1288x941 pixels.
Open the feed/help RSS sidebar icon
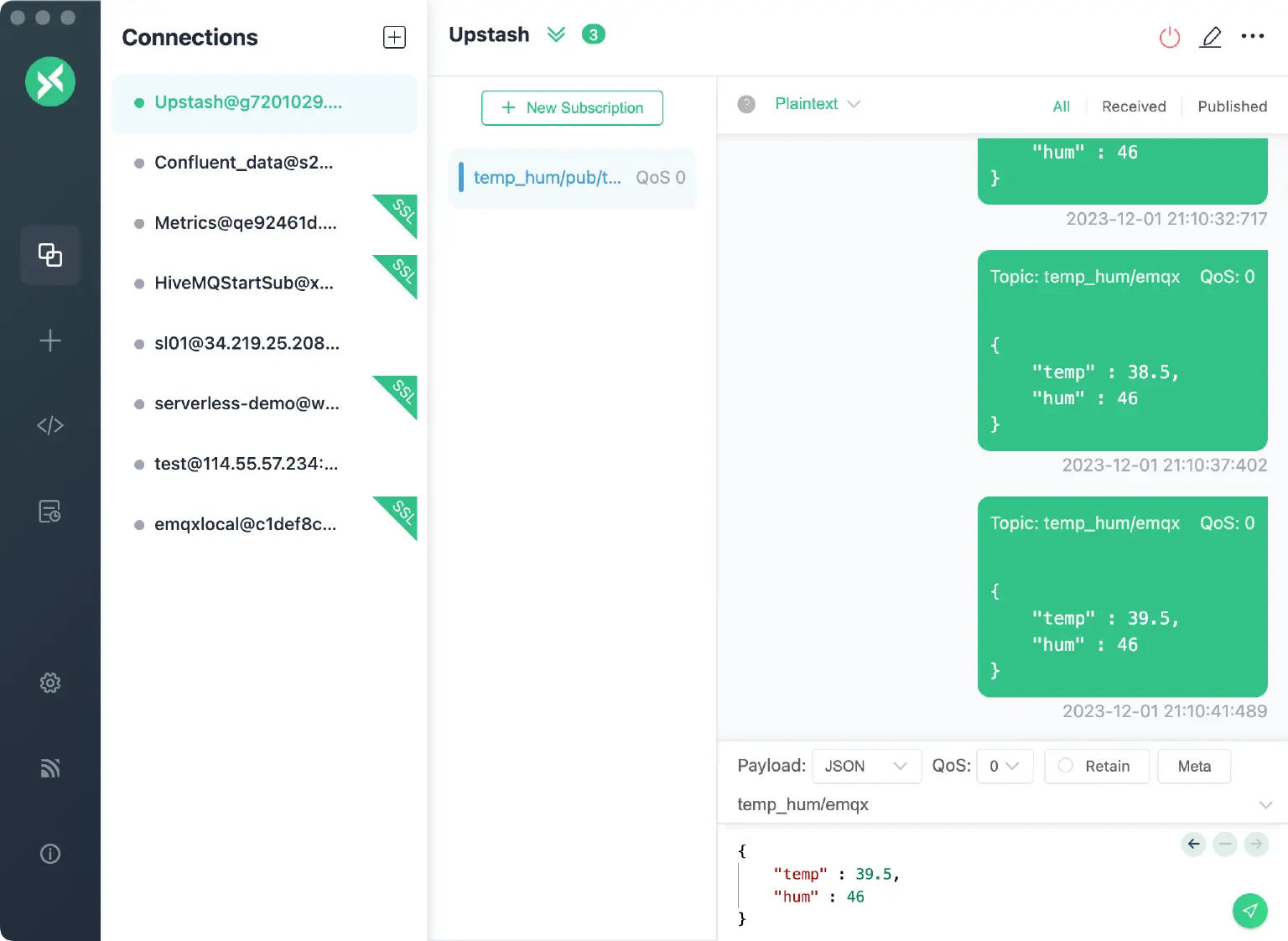[50, 768]
